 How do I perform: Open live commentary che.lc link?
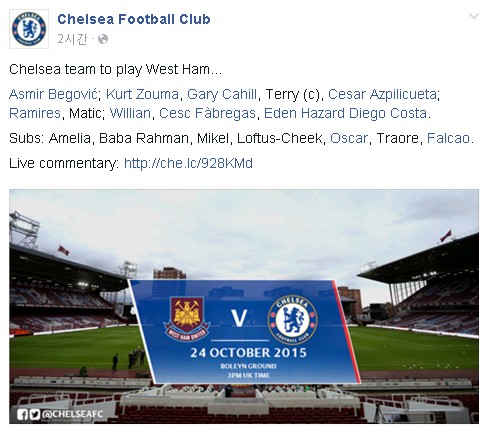tap(188, 163)
